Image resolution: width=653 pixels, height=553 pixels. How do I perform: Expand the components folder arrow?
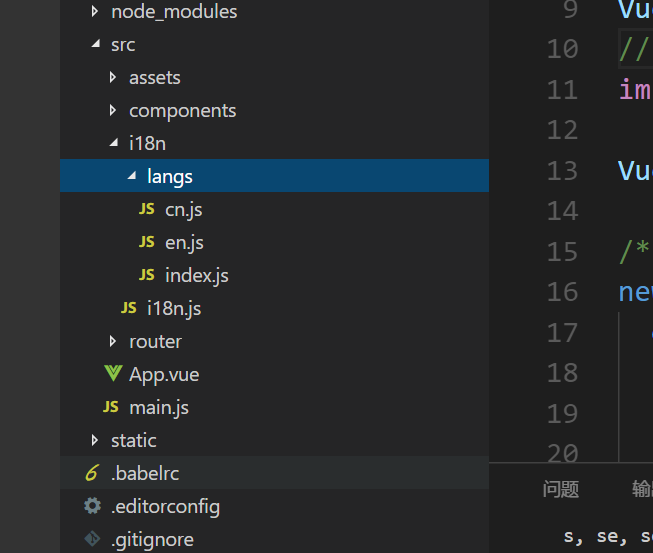tap(113, 110)
